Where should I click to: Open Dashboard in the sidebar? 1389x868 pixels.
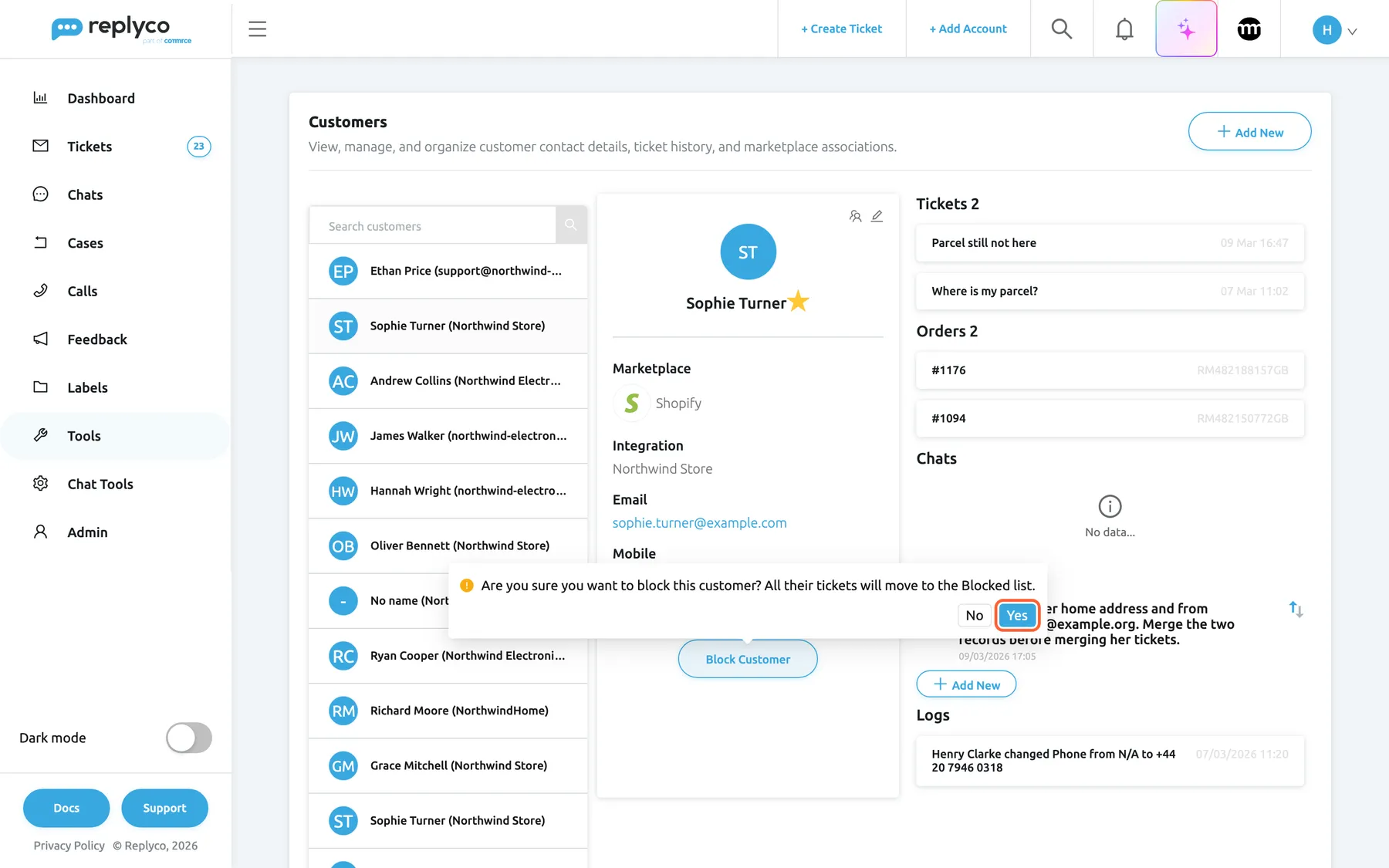[x=116, y=98]
